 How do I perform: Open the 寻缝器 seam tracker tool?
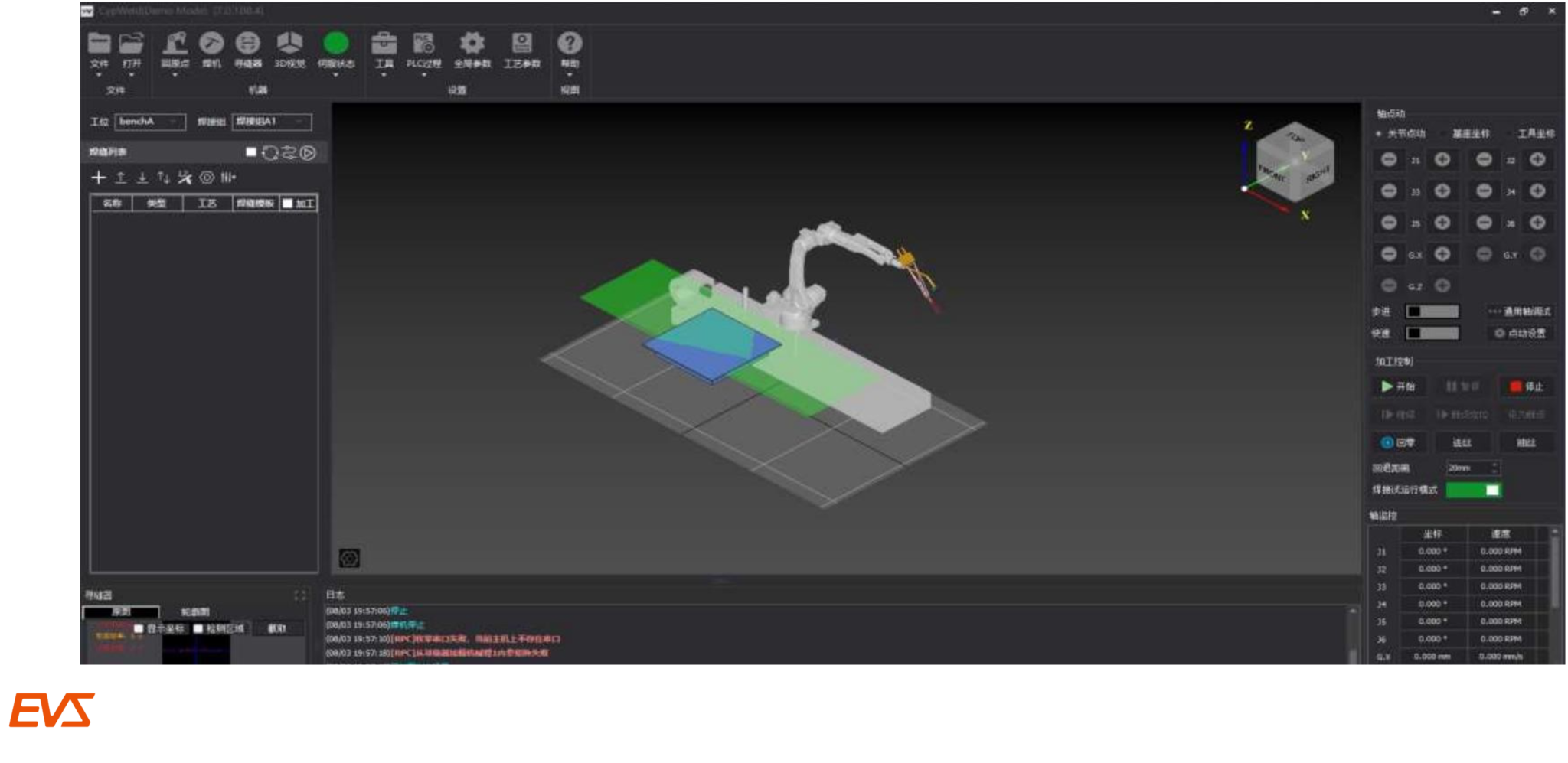[249, 46]
